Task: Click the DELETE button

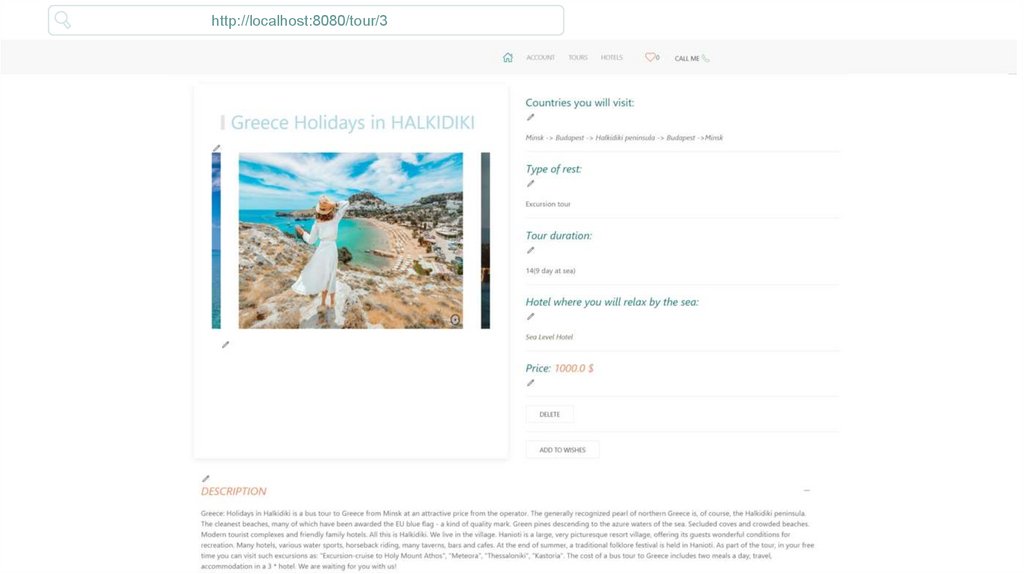Action: 550,414
